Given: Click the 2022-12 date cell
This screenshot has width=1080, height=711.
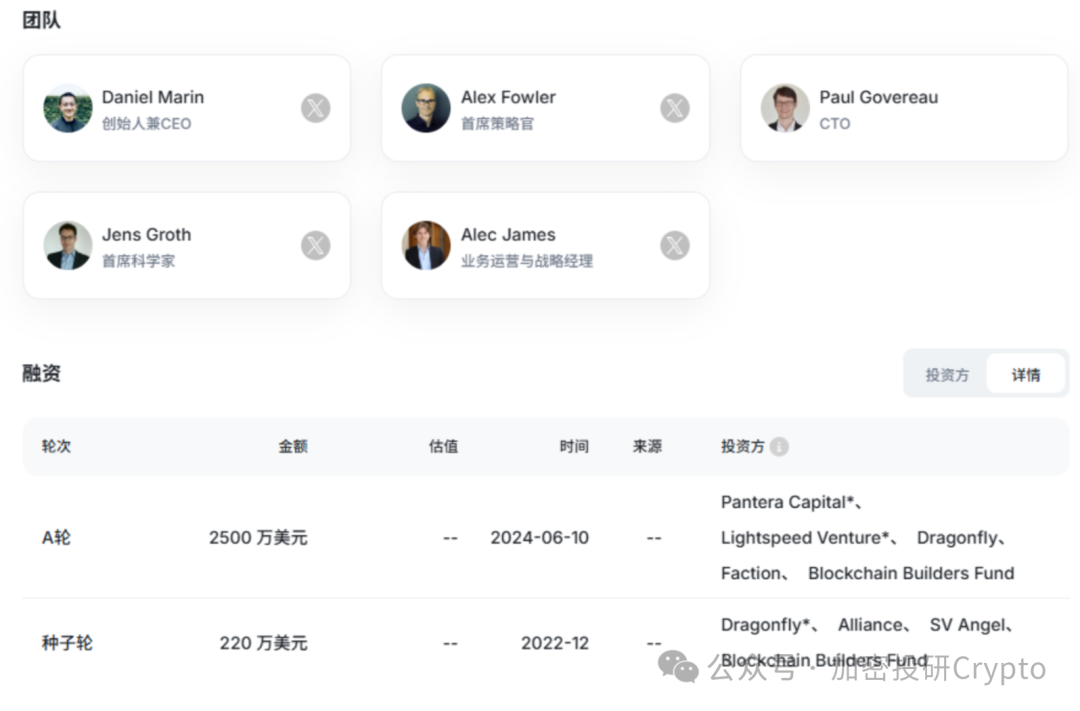Looking at the screenshot, I should coord(555,643).
